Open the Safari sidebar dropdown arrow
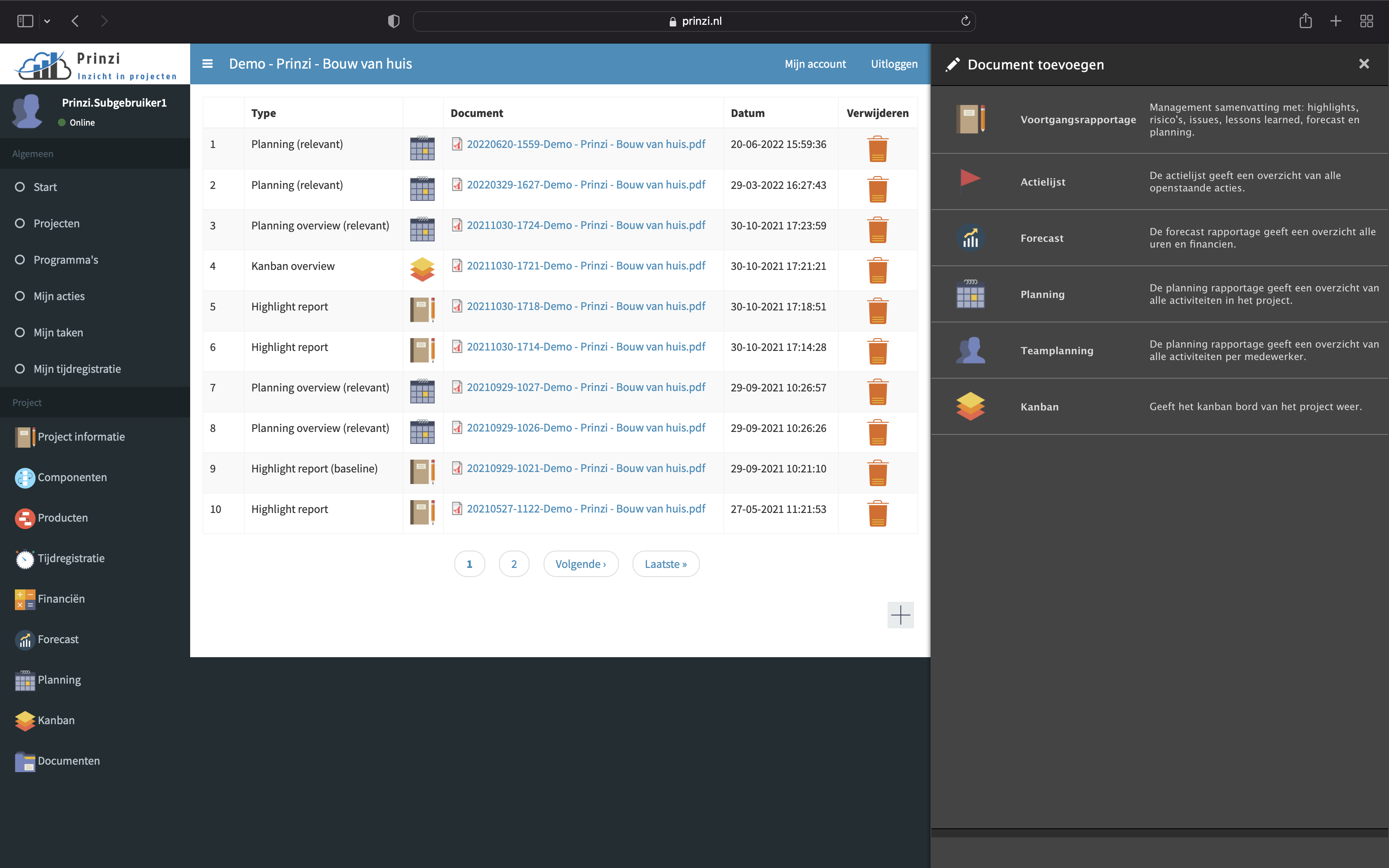Screen dimensions: 1389x868 [47, 21]
